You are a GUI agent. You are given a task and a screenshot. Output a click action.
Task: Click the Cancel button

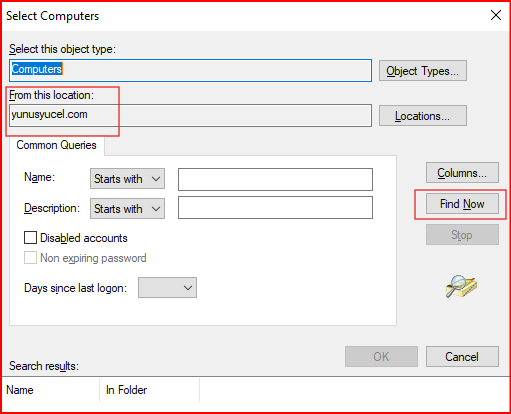click(x=462, y=357)
